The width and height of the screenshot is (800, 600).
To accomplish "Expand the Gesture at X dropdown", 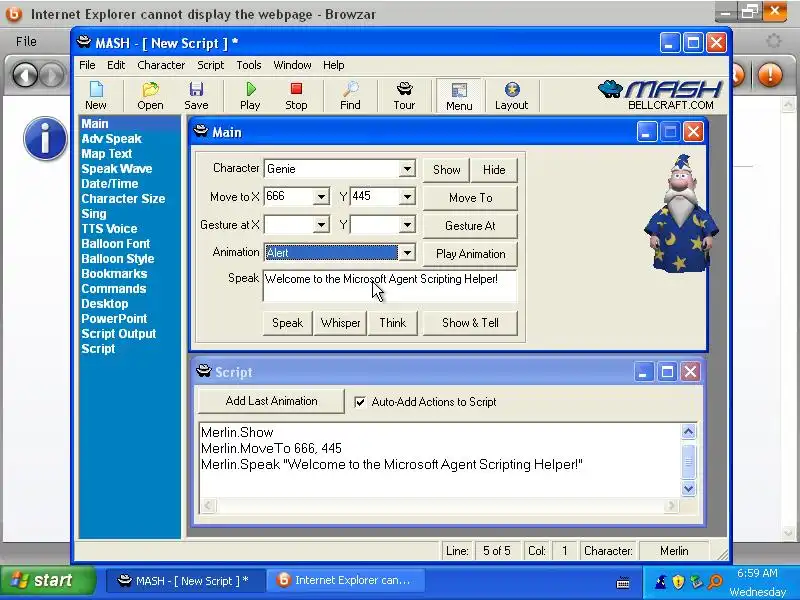I will point(321,224).
